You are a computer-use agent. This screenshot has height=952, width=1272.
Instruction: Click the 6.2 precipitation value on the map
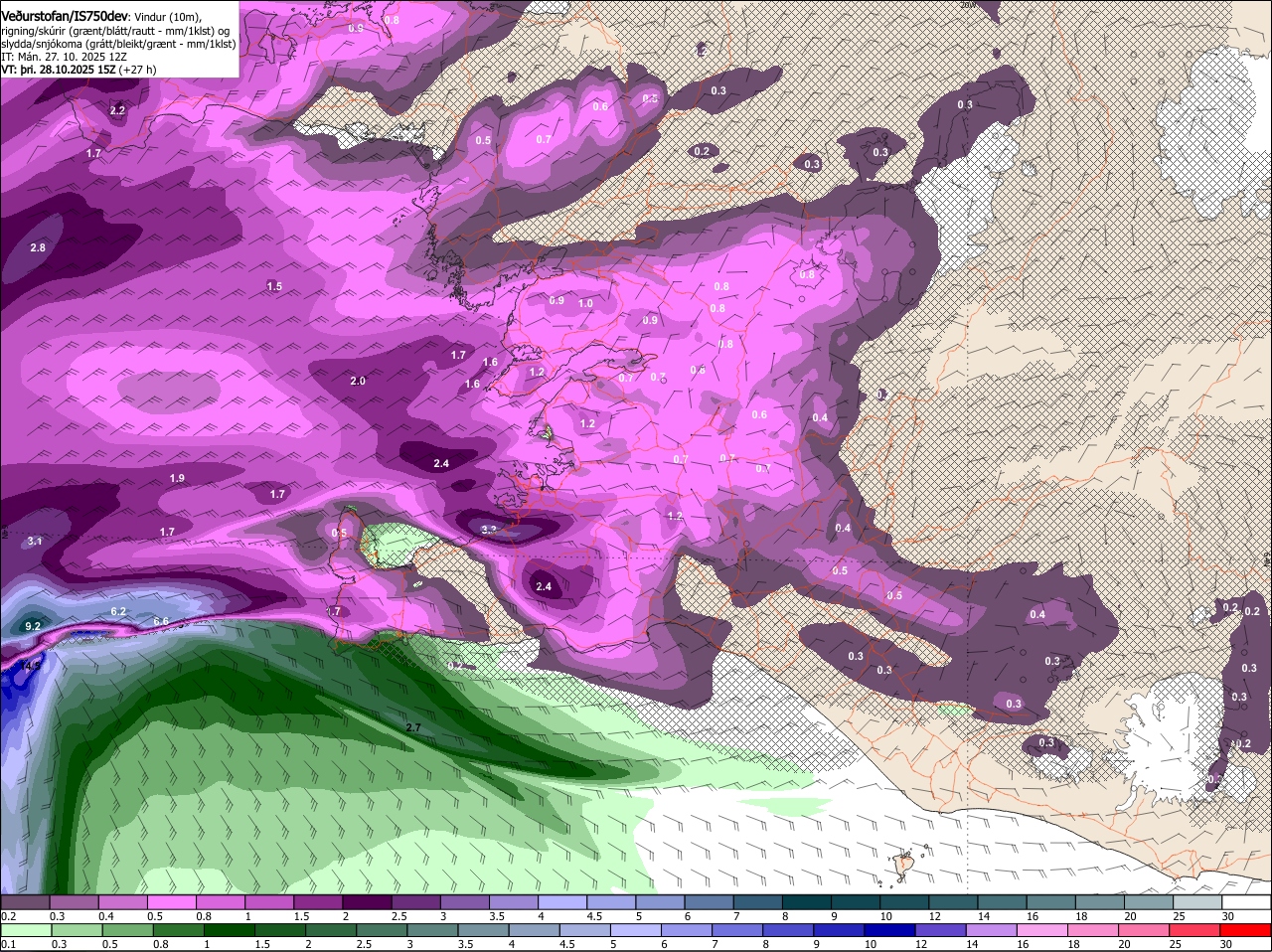[x=118, y=611]
